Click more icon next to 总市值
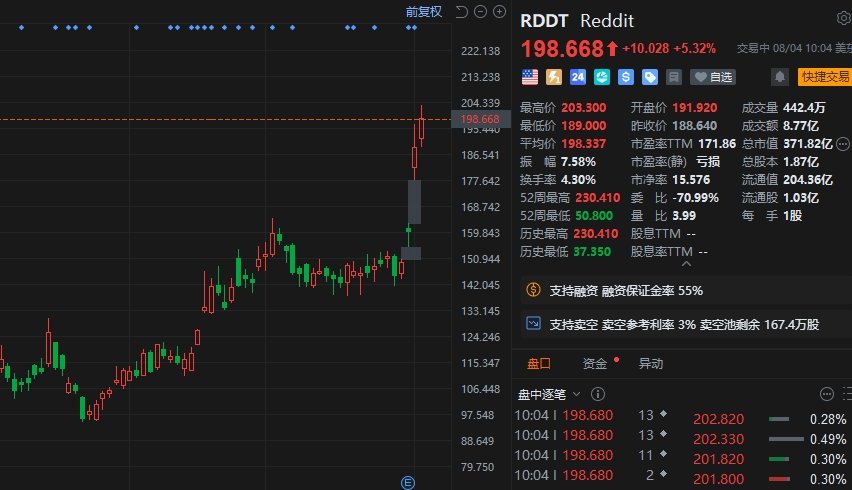852x490 pixels. pos(843,144)
